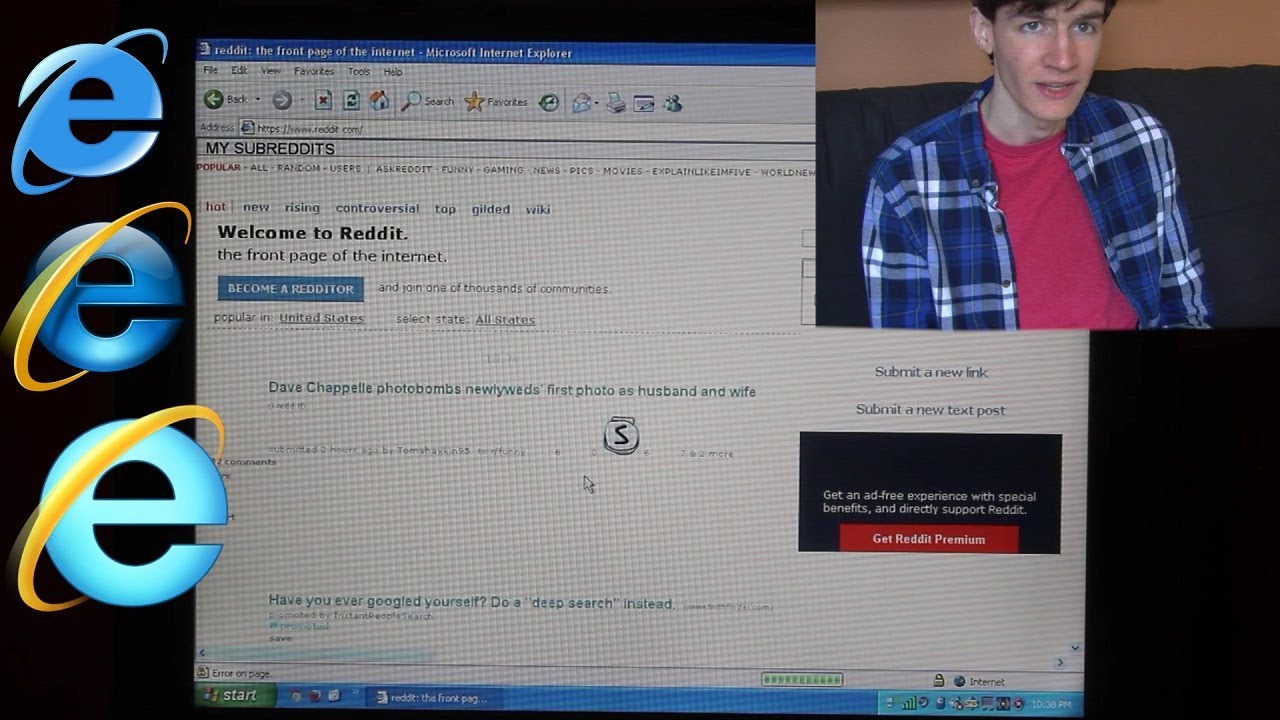Screen dimensions: 1280x720
Task: Select the hot sorting tab
Action: (x=216, y=207)
